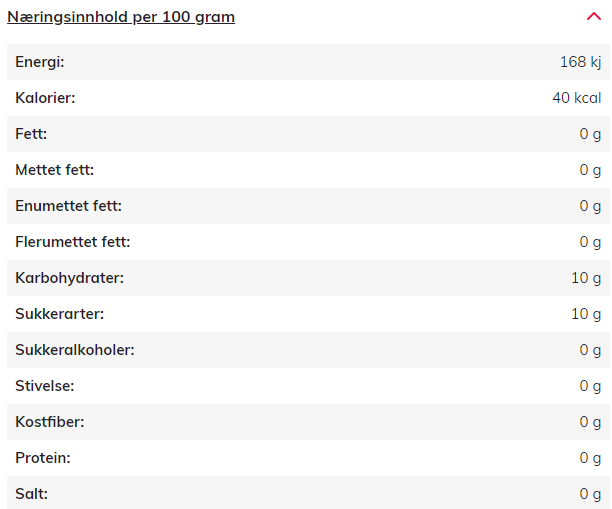Select the Fett row label

click(31, 134)
